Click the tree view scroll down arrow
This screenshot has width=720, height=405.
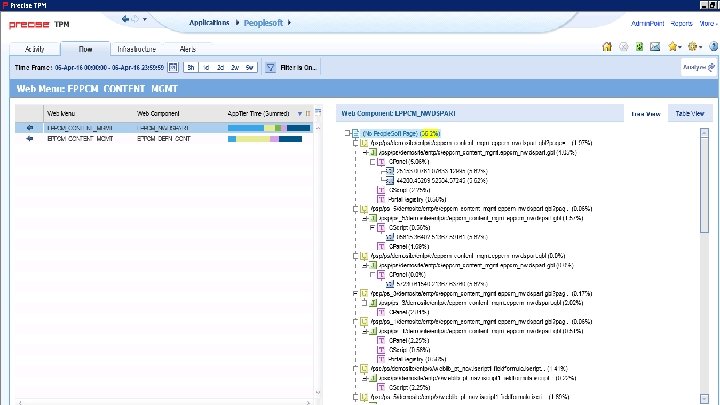point(704,399)
